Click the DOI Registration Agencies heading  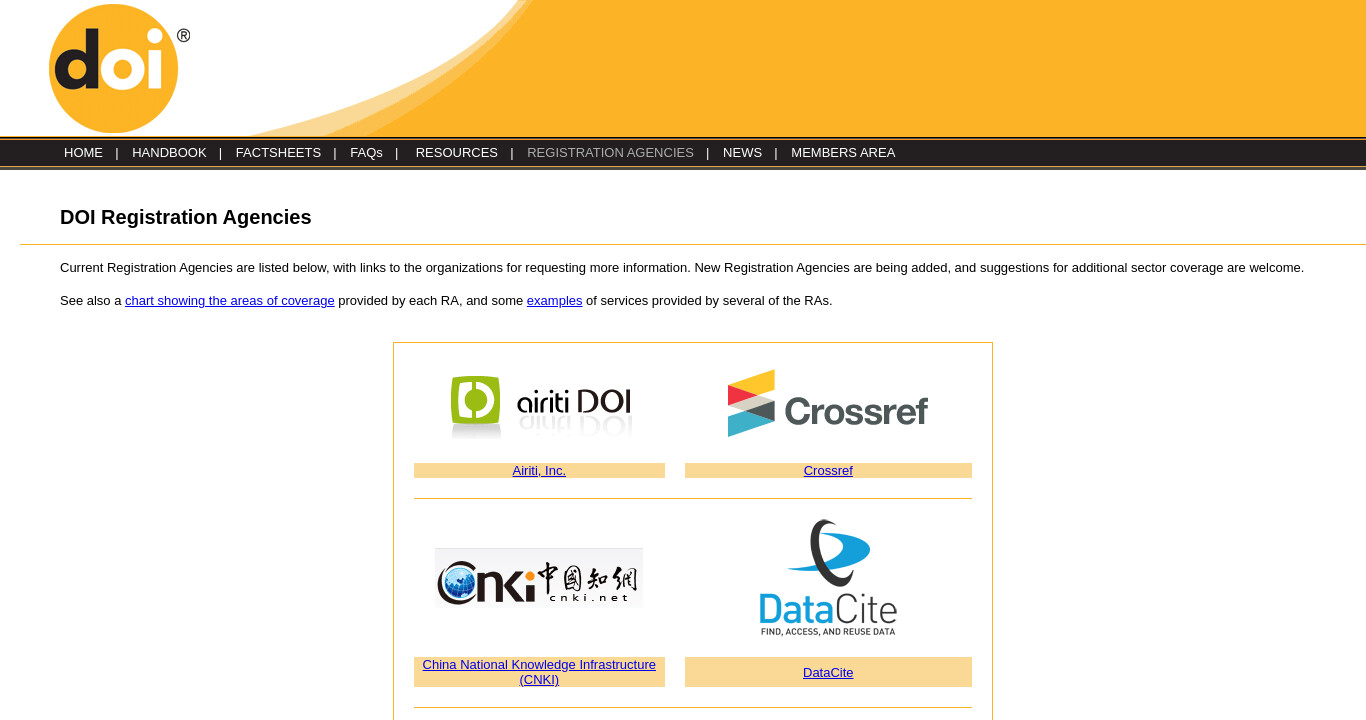[x=186, y=217]
